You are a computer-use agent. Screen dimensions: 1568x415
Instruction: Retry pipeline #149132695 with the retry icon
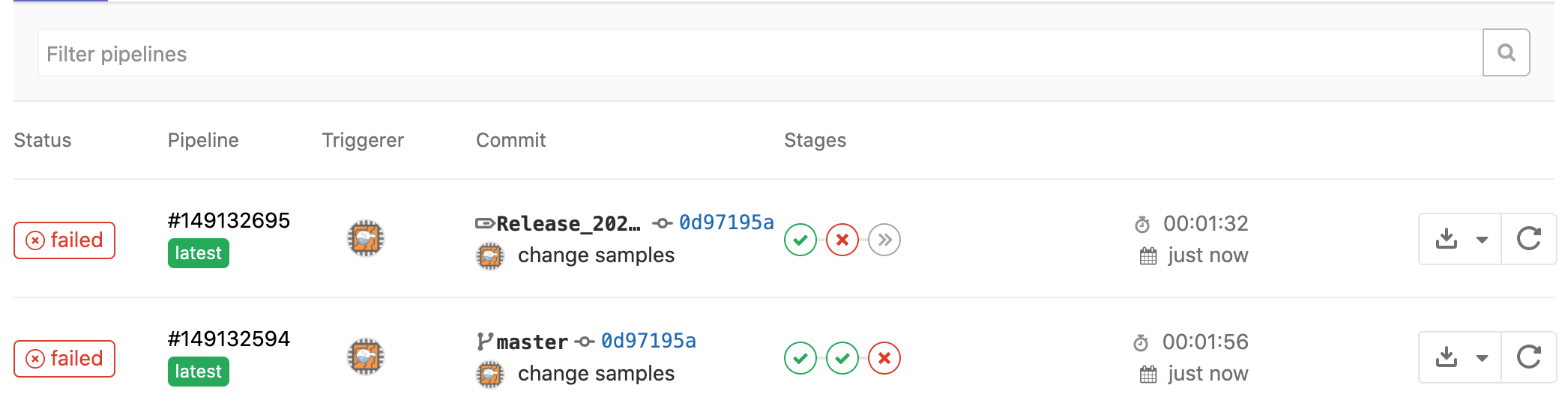[x=1528, y=239]
